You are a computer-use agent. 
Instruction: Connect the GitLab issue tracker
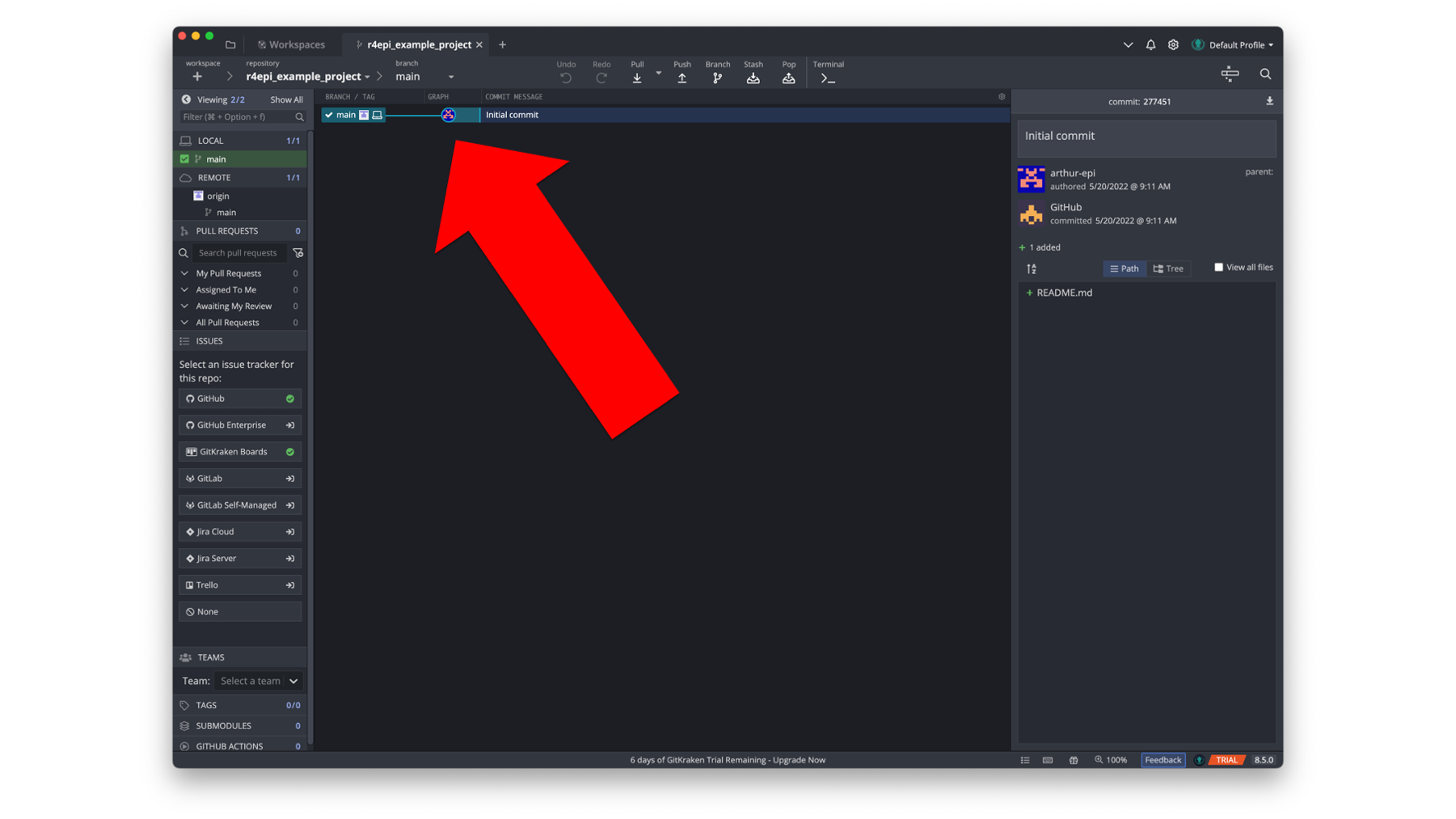point(240,479)
